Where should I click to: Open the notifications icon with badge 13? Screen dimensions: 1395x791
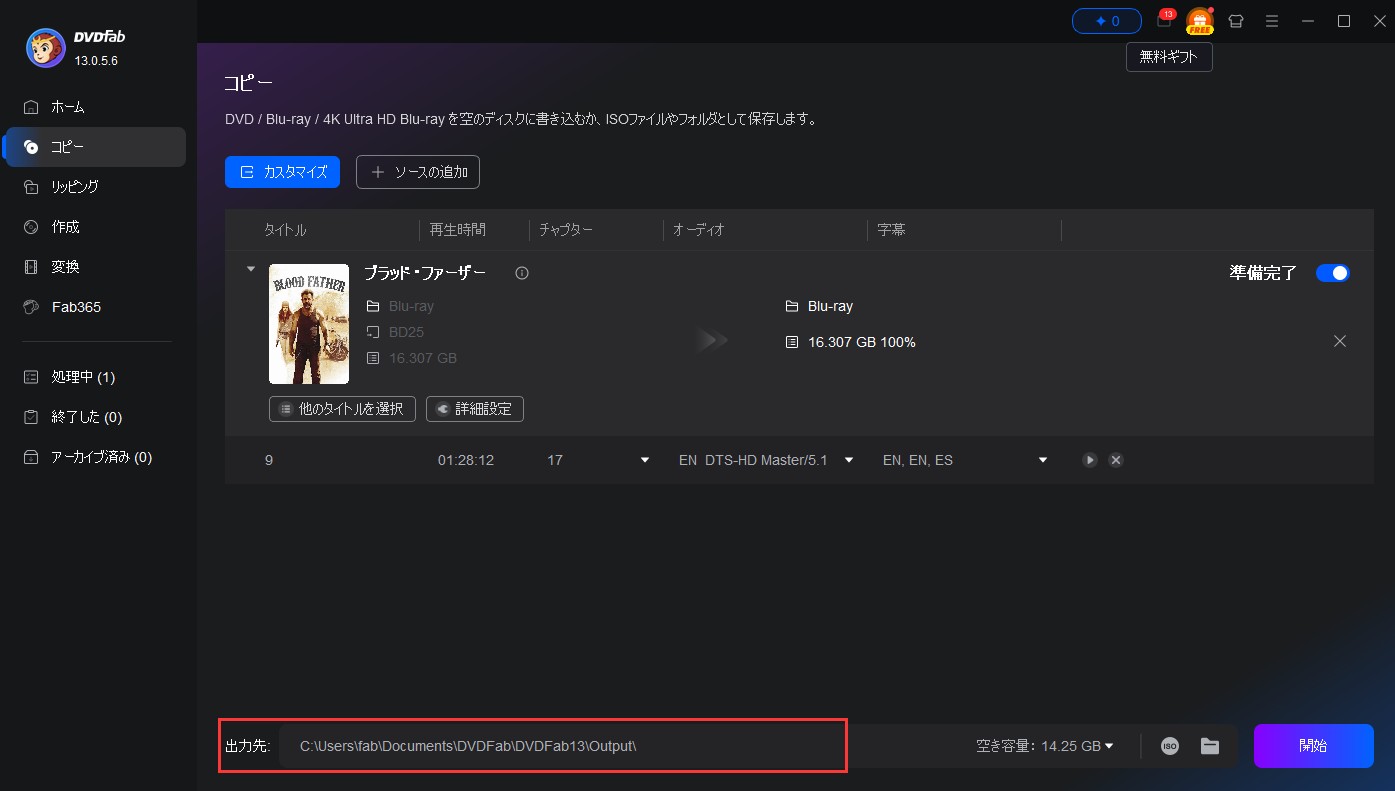click(x=1164, y=20)
